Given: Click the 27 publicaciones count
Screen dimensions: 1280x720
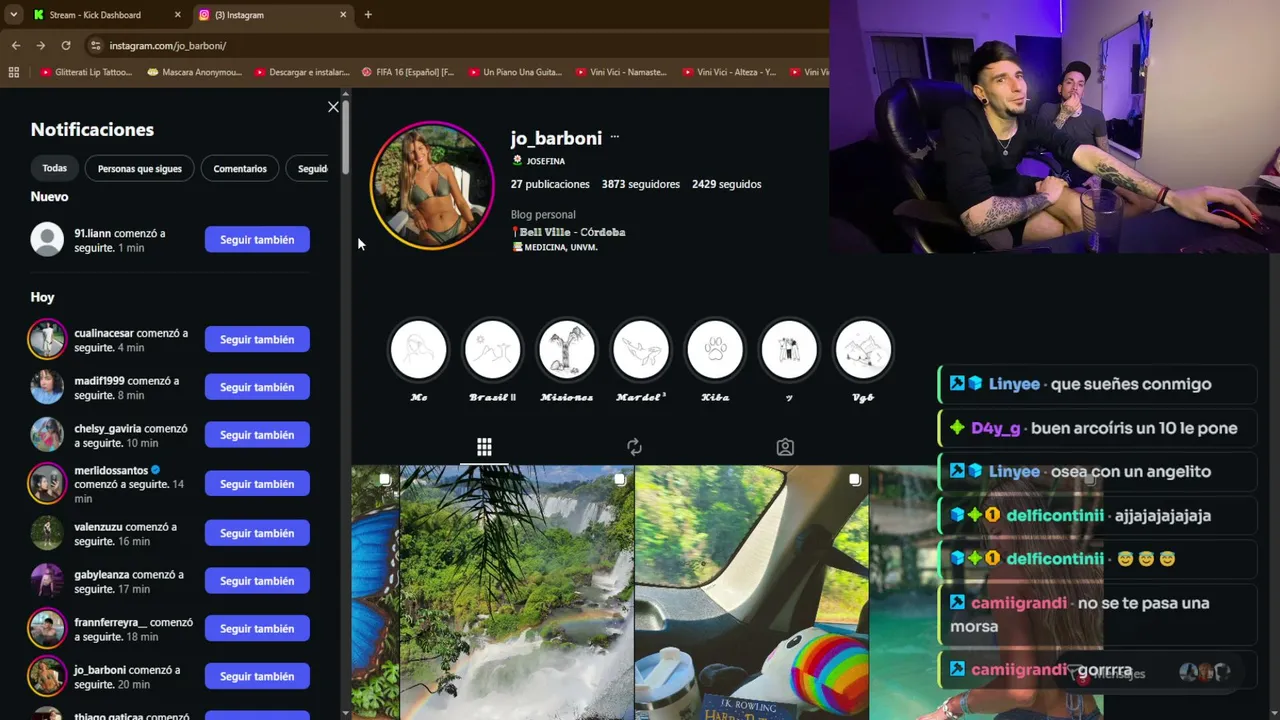Looking at the screenshot, I should (x=550, y=184).
